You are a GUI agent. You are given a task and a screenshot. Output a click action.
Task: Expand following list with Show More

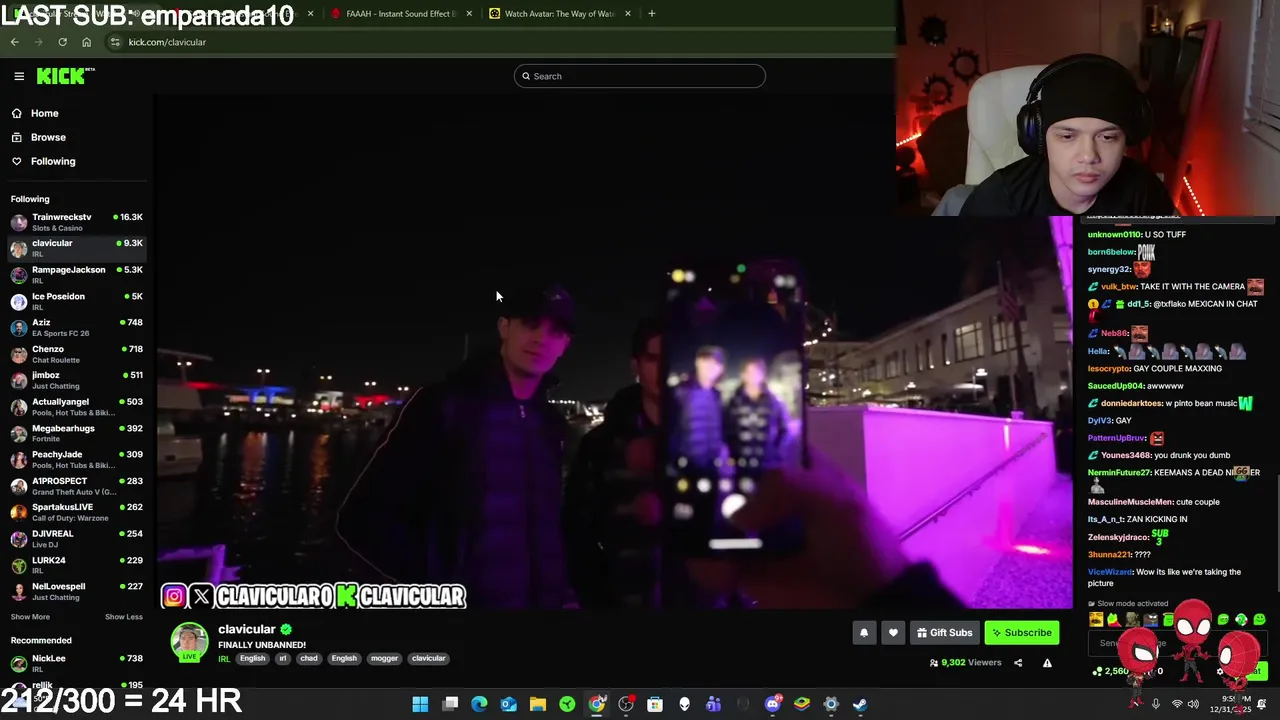30,617
